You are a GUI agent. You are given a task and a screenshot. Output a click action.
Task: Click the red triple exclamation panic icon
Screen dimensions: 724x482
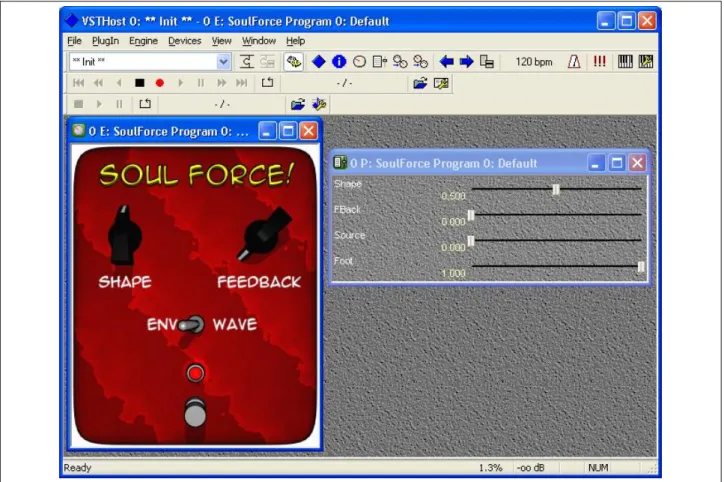tap(599, 61)
